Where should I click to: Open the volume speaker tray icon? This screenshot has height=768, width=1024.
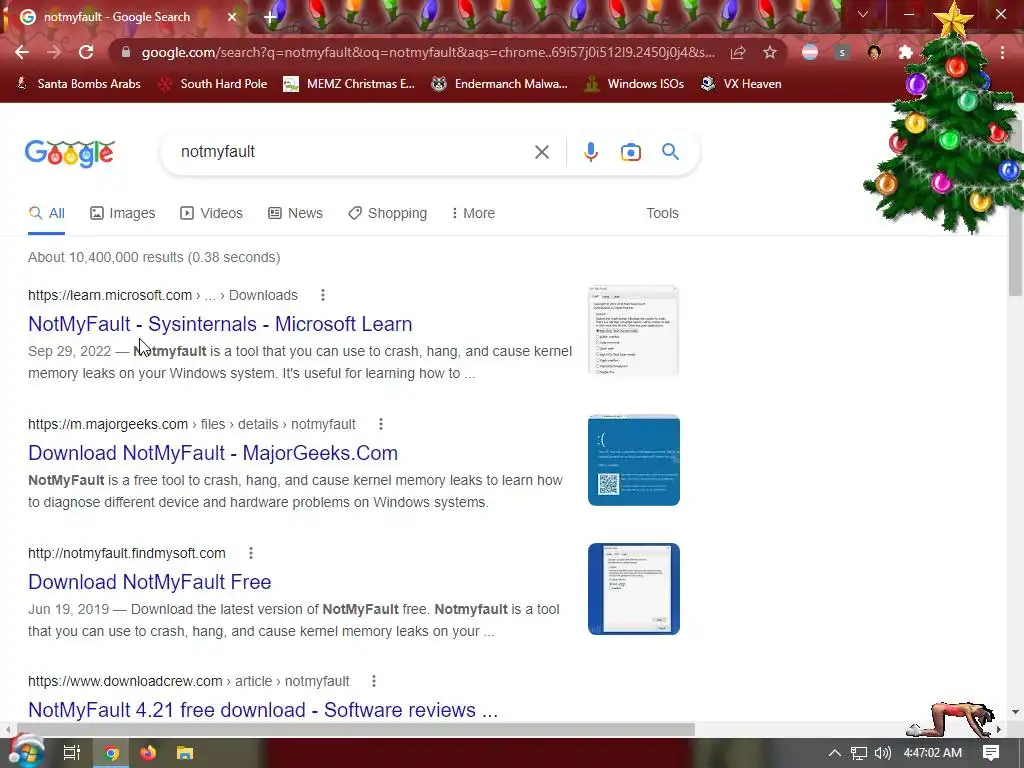pos(883,753)
